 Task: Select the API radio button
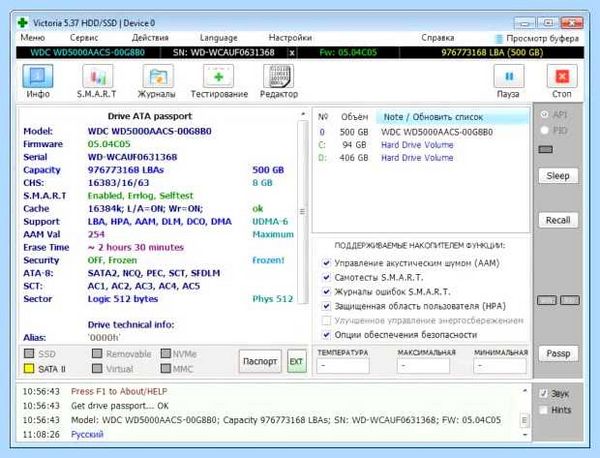coord(544,114)
